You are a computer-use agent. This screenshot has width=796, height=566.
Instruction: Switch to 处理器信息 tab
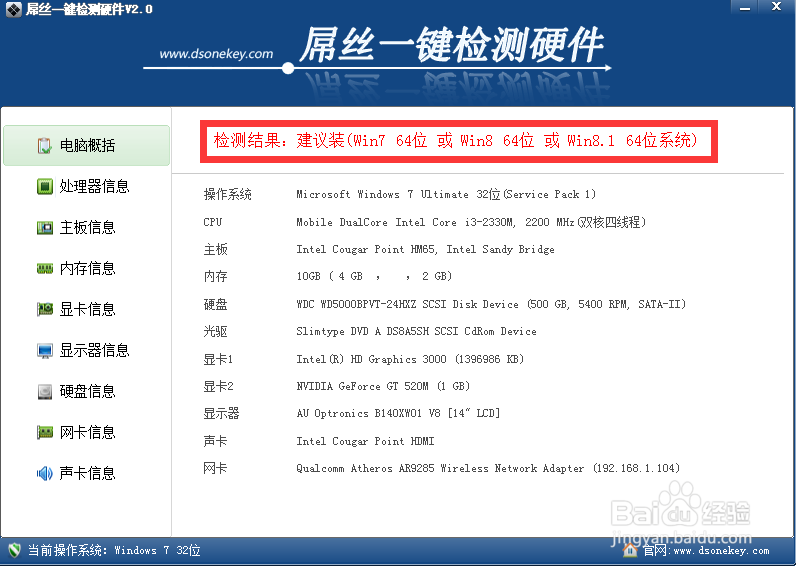point(86,186)
